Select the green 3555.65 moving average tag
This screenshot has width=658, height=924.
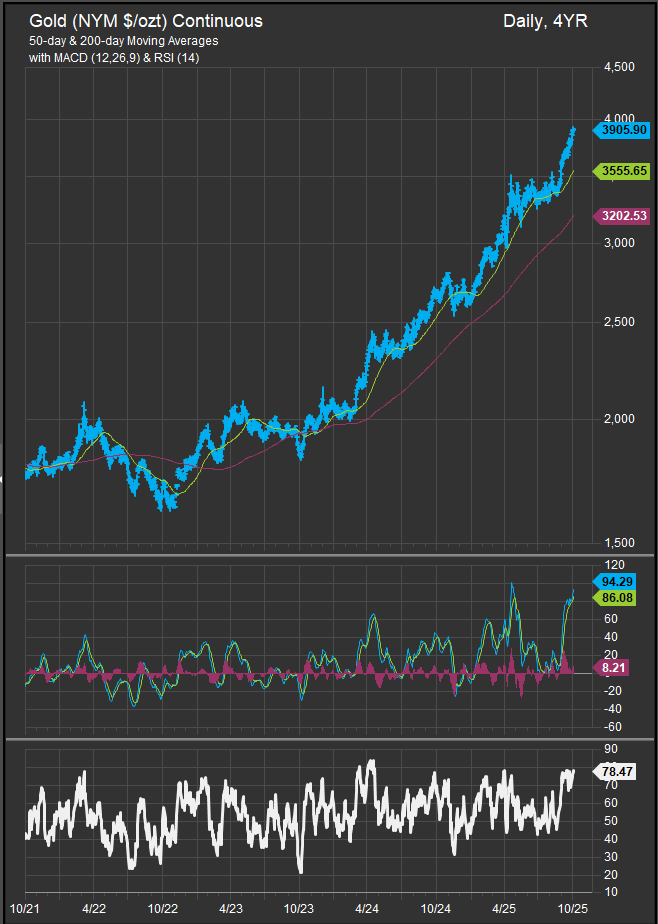coord(623,171)
